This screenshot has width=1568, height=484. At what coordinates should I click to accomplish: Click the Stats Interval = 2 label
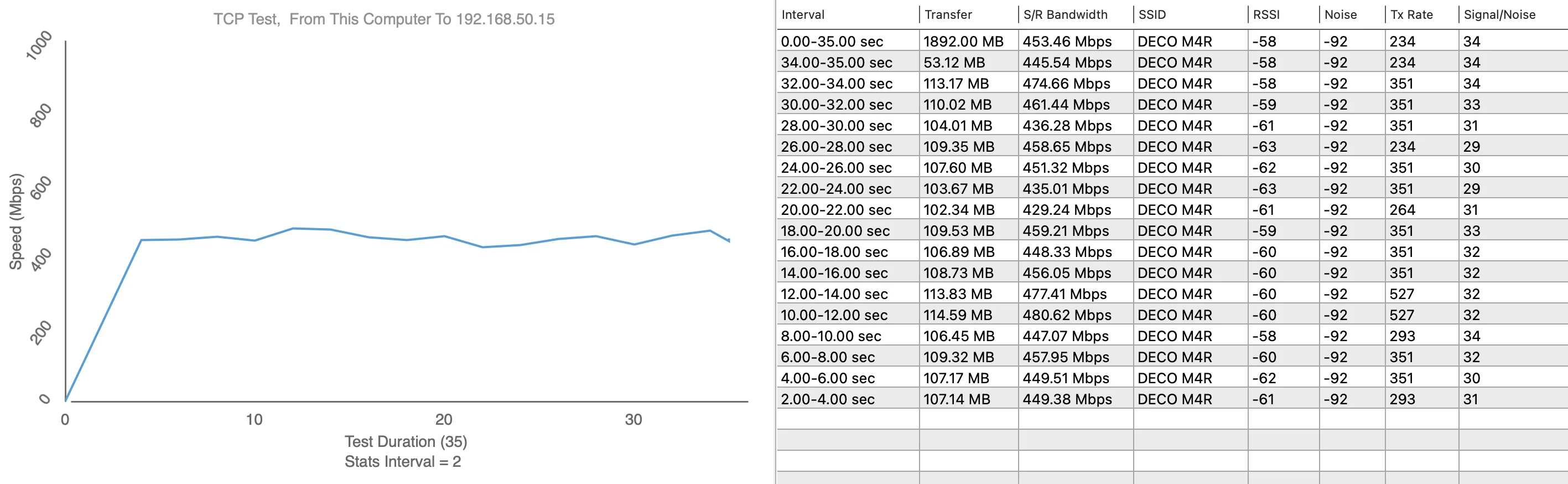(x=402, y=461)
